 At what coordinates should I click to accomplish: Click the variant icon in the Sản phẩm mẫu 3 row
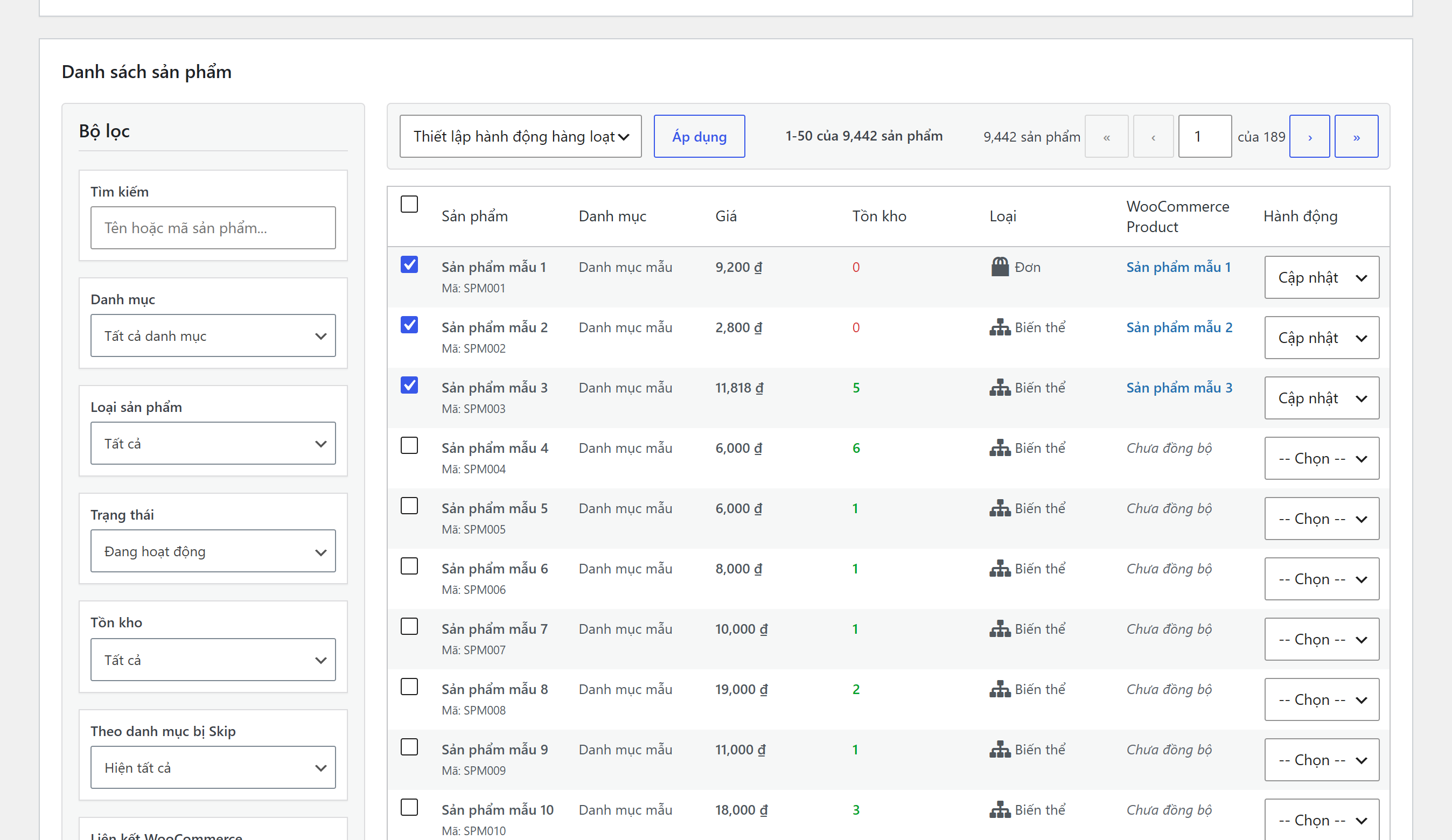click(1000, 388)
